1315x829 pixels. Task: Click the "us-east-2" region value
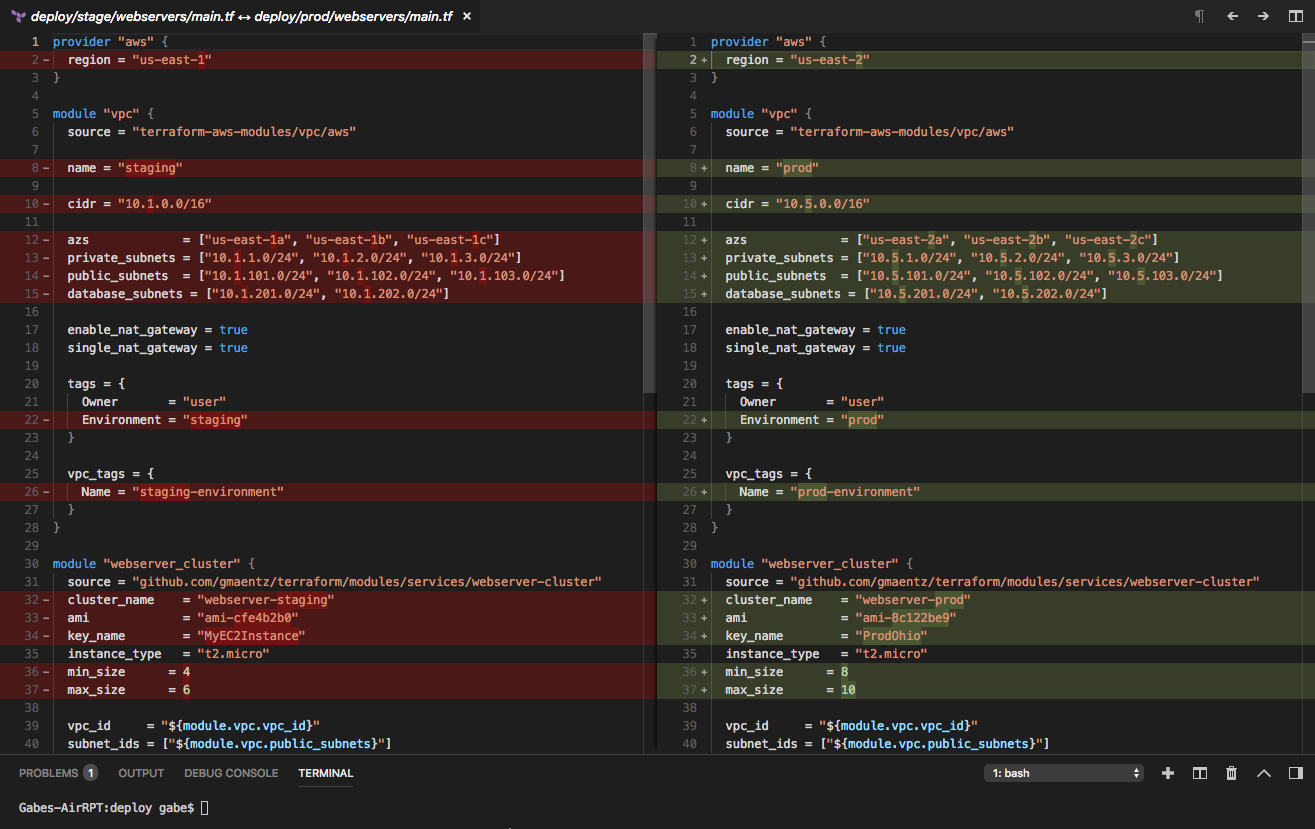point(830,60)
